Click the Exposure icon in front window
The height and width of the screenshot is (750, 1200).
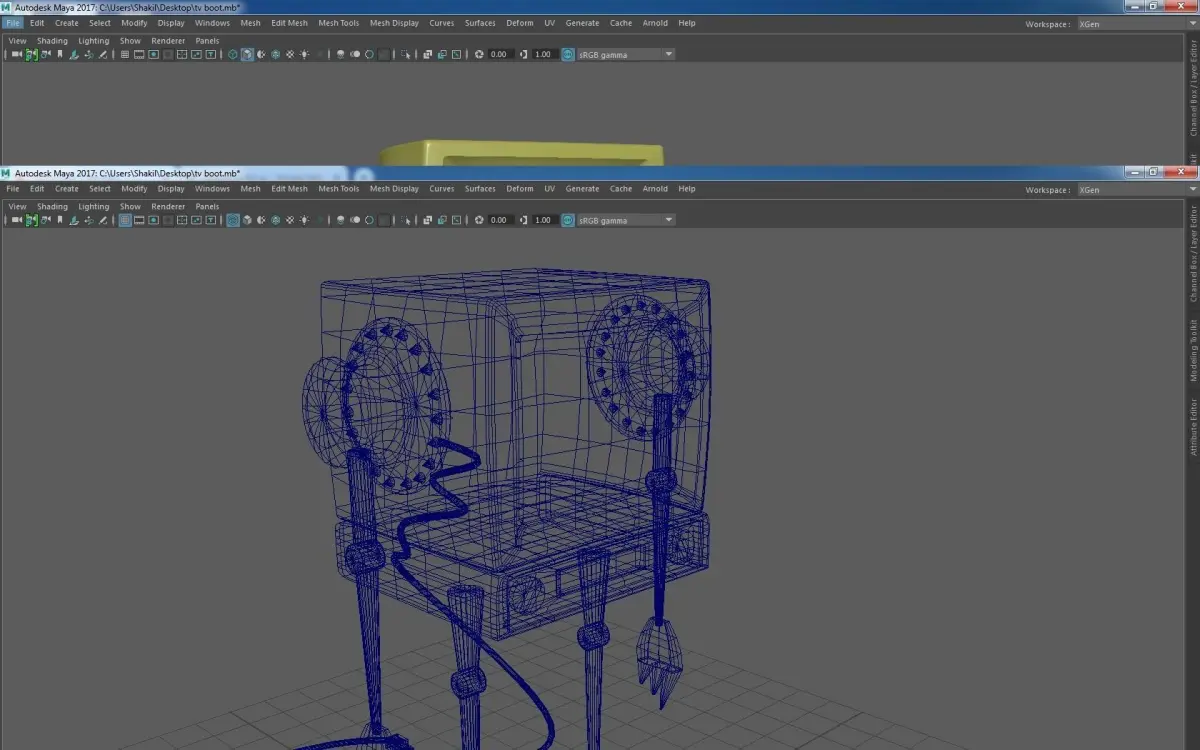click(479, 220)
